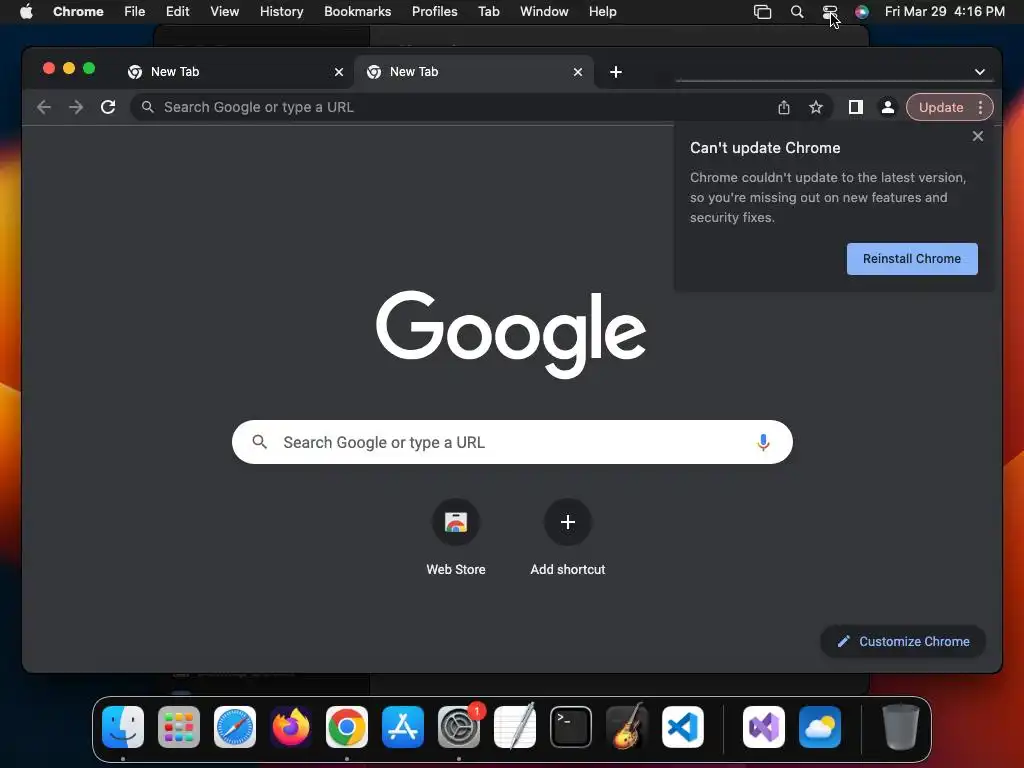Open the Window menu
Screen dimensions: 1024x768
point(544,12)
